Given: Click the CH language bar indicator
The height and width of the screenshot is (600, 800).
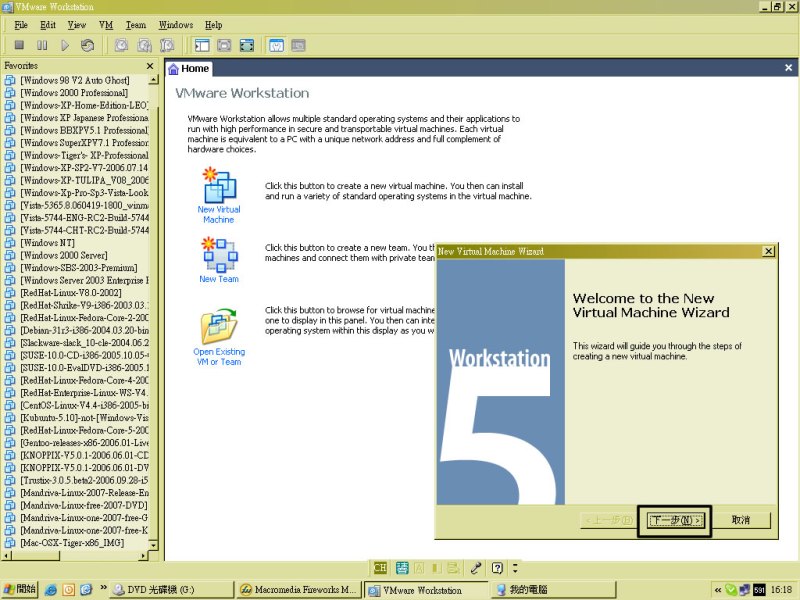Looking at the screenshot, I should [380, 568].
